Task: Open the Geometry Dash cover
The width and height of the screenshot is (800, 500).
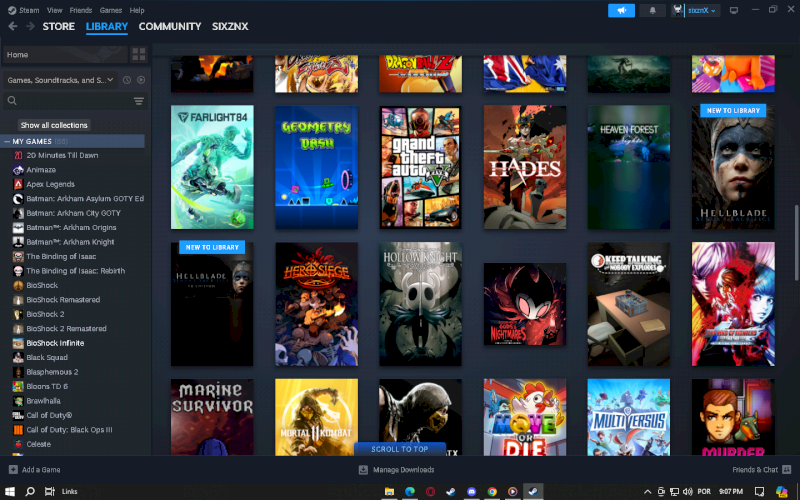Action: click(316, 167)
